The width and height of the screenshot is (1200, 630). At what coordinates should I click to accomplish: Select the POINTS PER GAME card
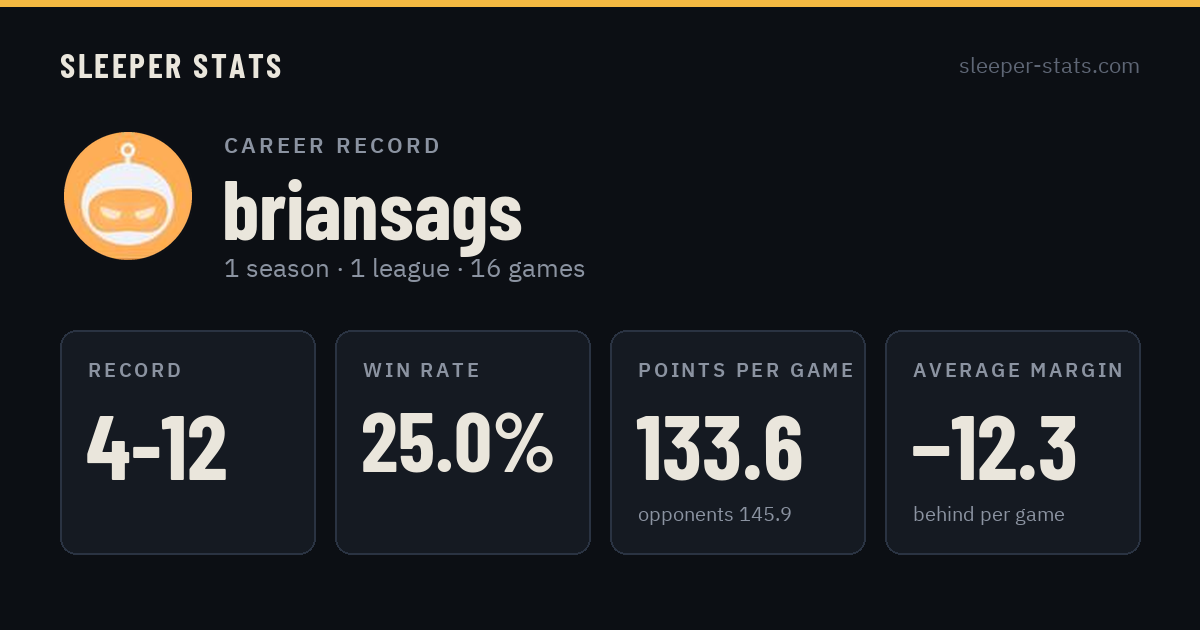click(738, 442)
